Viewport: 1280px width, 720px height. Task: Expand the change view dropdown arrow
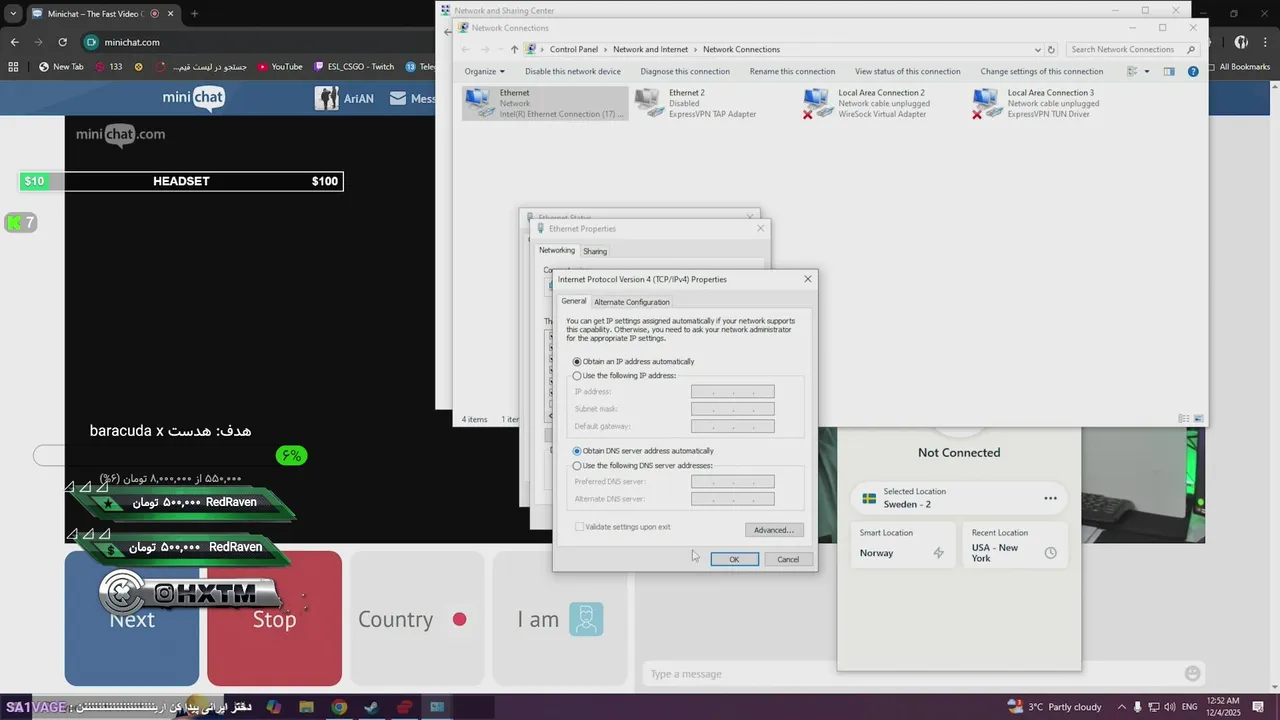click(x=1146, y=71)
